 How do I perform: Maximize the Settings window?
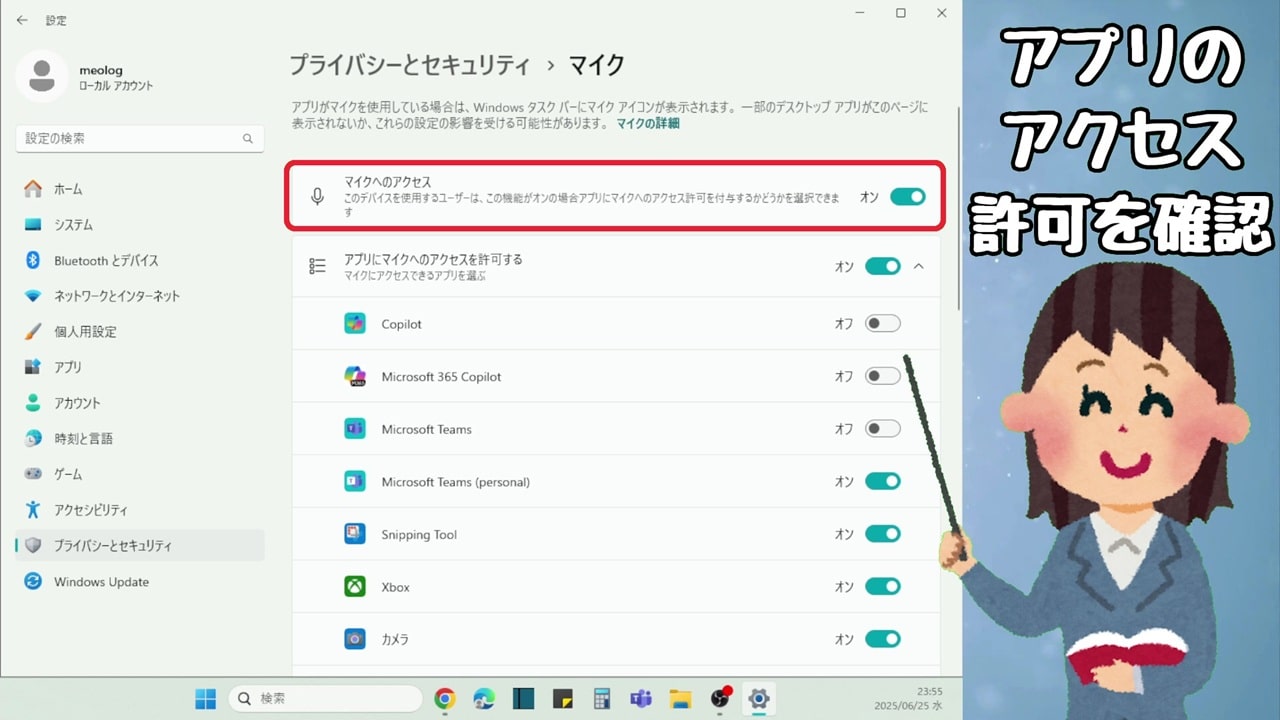(900, 13)
